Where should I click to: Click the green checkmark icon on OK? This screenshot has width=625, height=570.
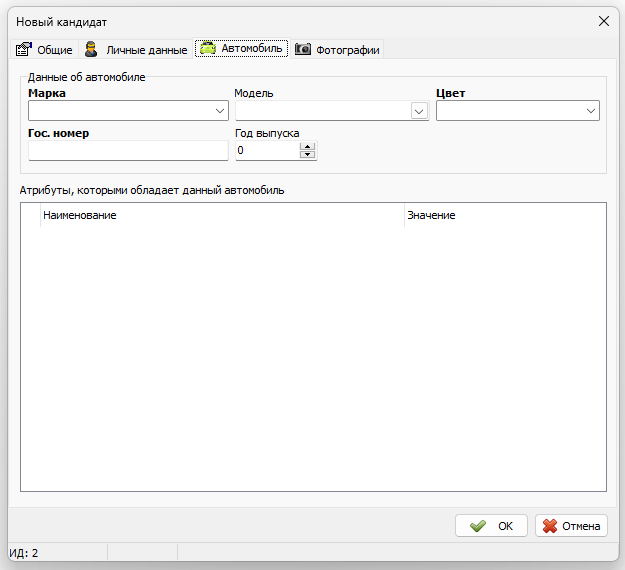(478, 526)
